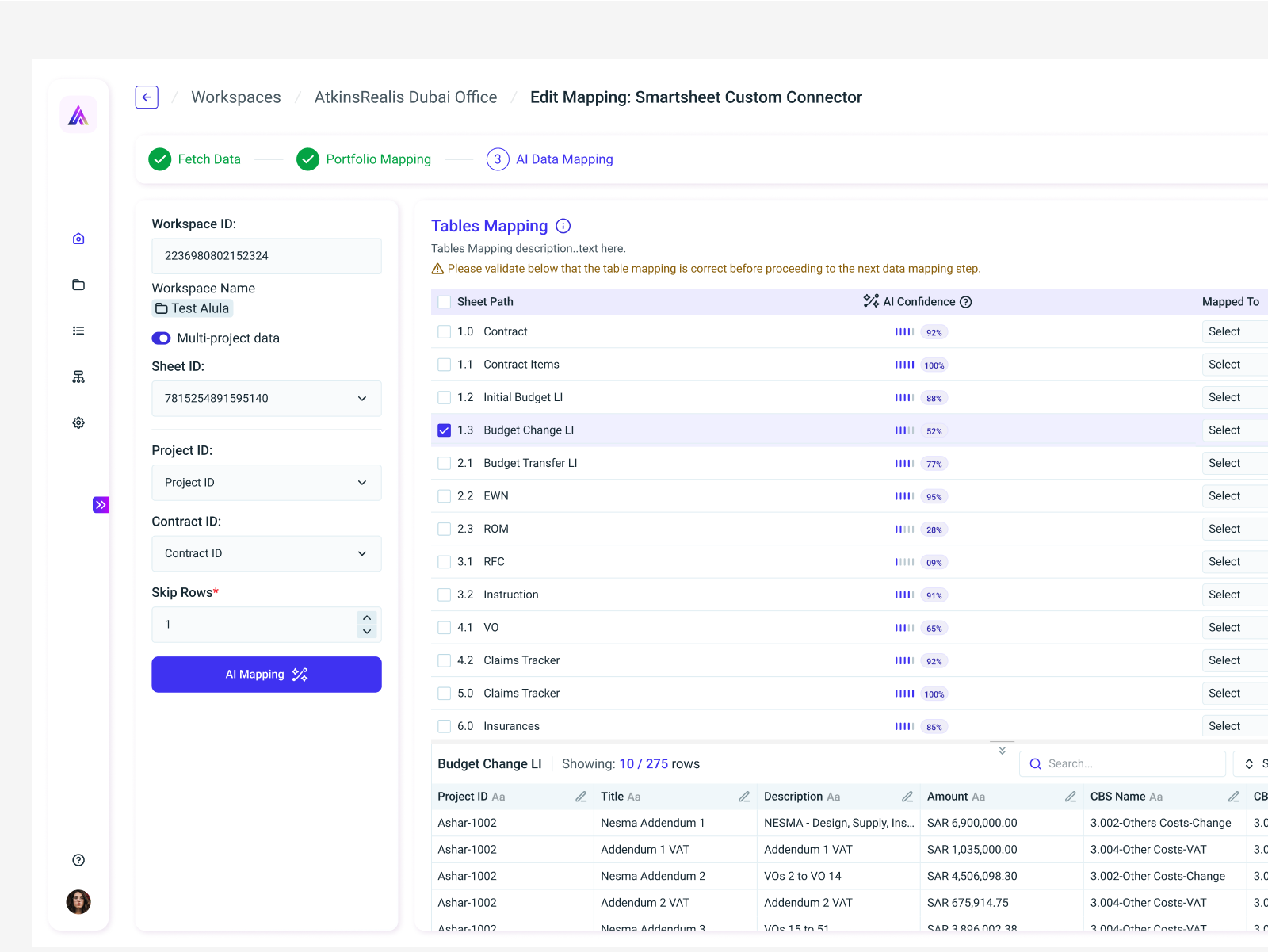Click the AI Mapping button
Image resolution: width=1268 pixels, height=952 pixels.
tap(266, 675)
